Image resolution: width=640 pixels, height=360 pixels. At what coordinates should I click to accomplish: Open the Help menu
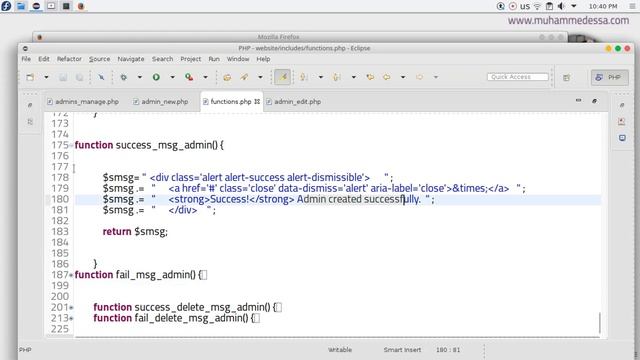263,59
